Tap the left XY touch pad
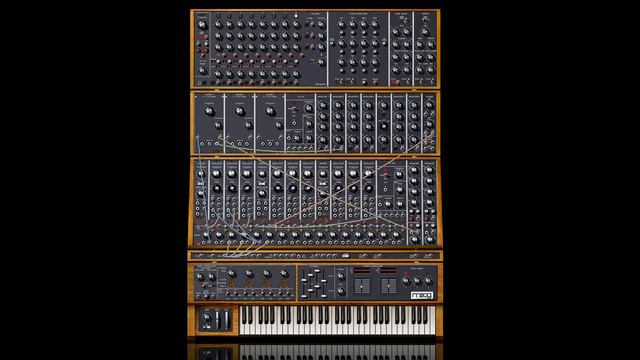The height and width of the screenshot is (360, 640). point(362,286)
